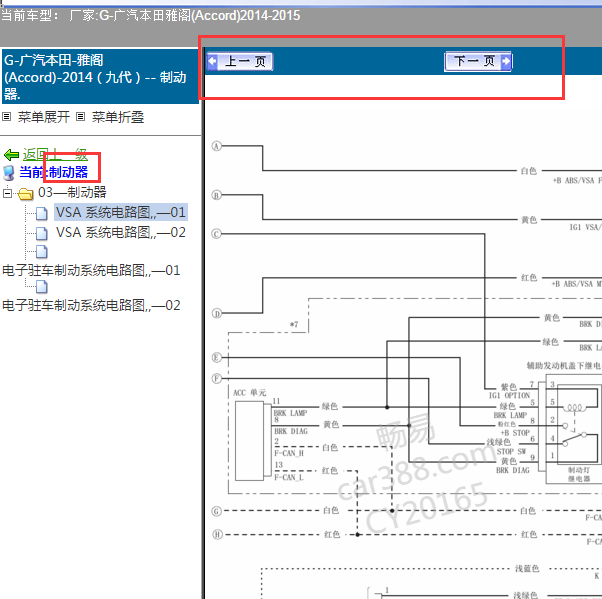Go to next page with 下一页 button
Viewport: 602px width, 599px height.
[x=478, y=61]
